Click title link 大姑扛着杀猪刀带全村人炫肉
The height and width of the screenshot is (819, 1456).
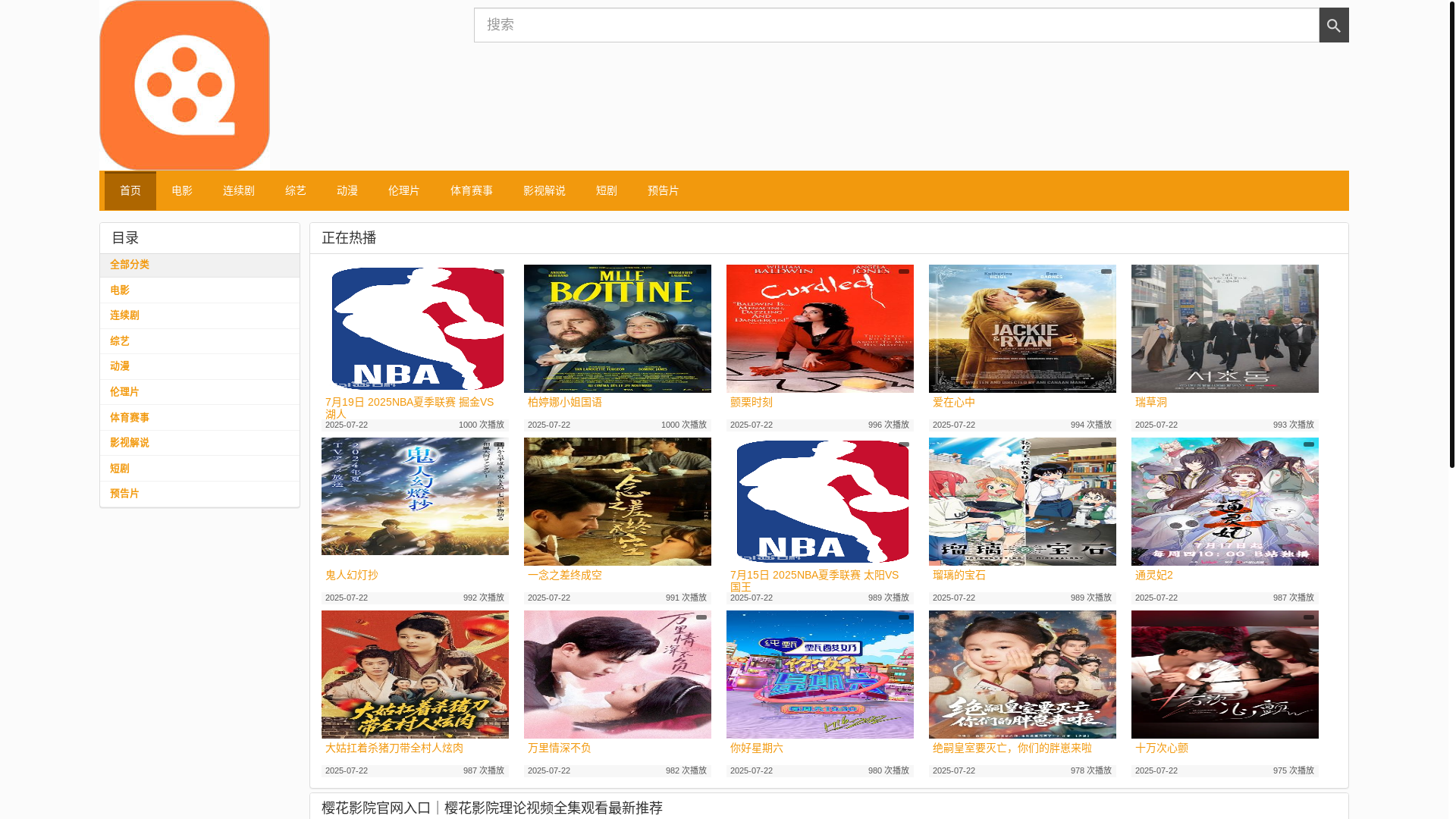point(394,748)
